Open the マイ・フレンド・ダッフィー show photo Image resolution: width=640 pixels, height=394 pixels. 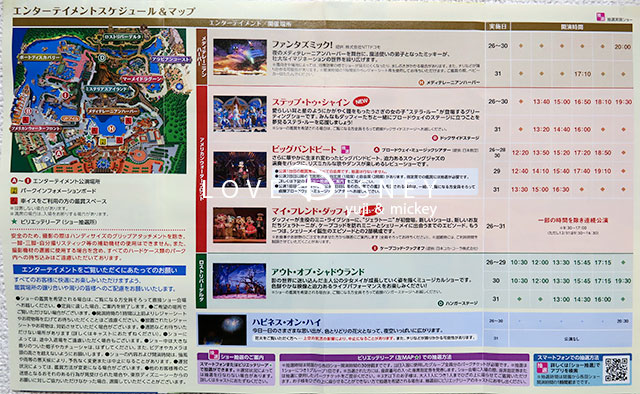coord(240,225)
